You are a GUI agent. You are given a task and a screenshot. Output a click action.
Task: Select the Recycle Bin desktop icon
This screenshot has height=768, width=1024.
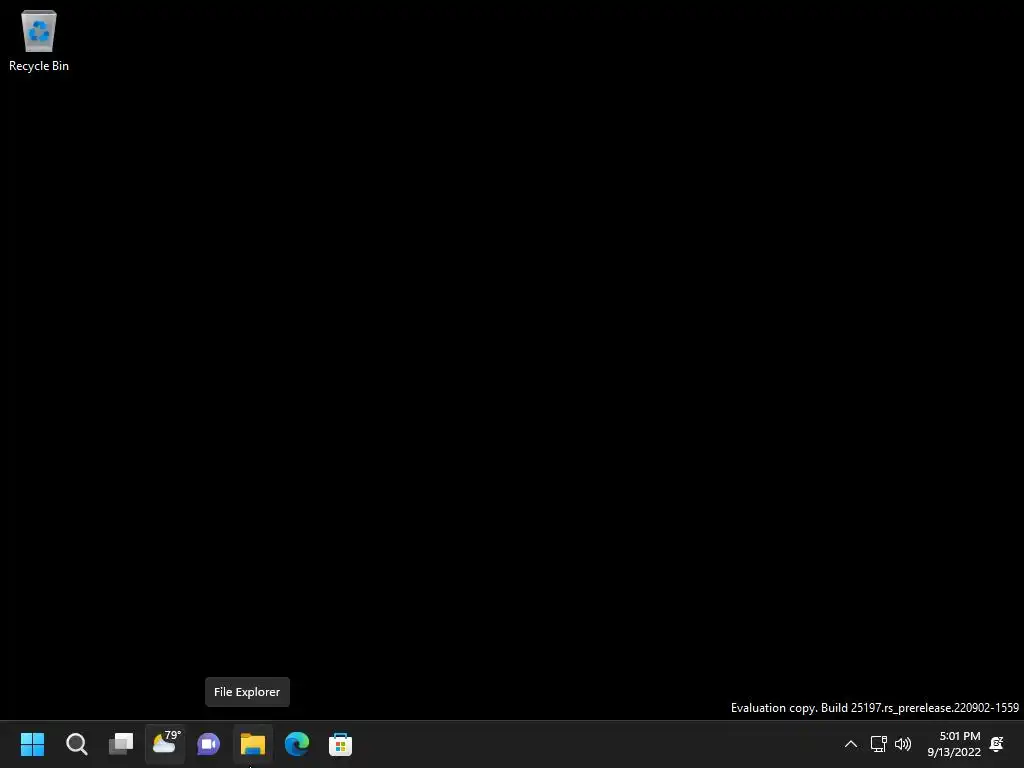[x=39, y=40]
